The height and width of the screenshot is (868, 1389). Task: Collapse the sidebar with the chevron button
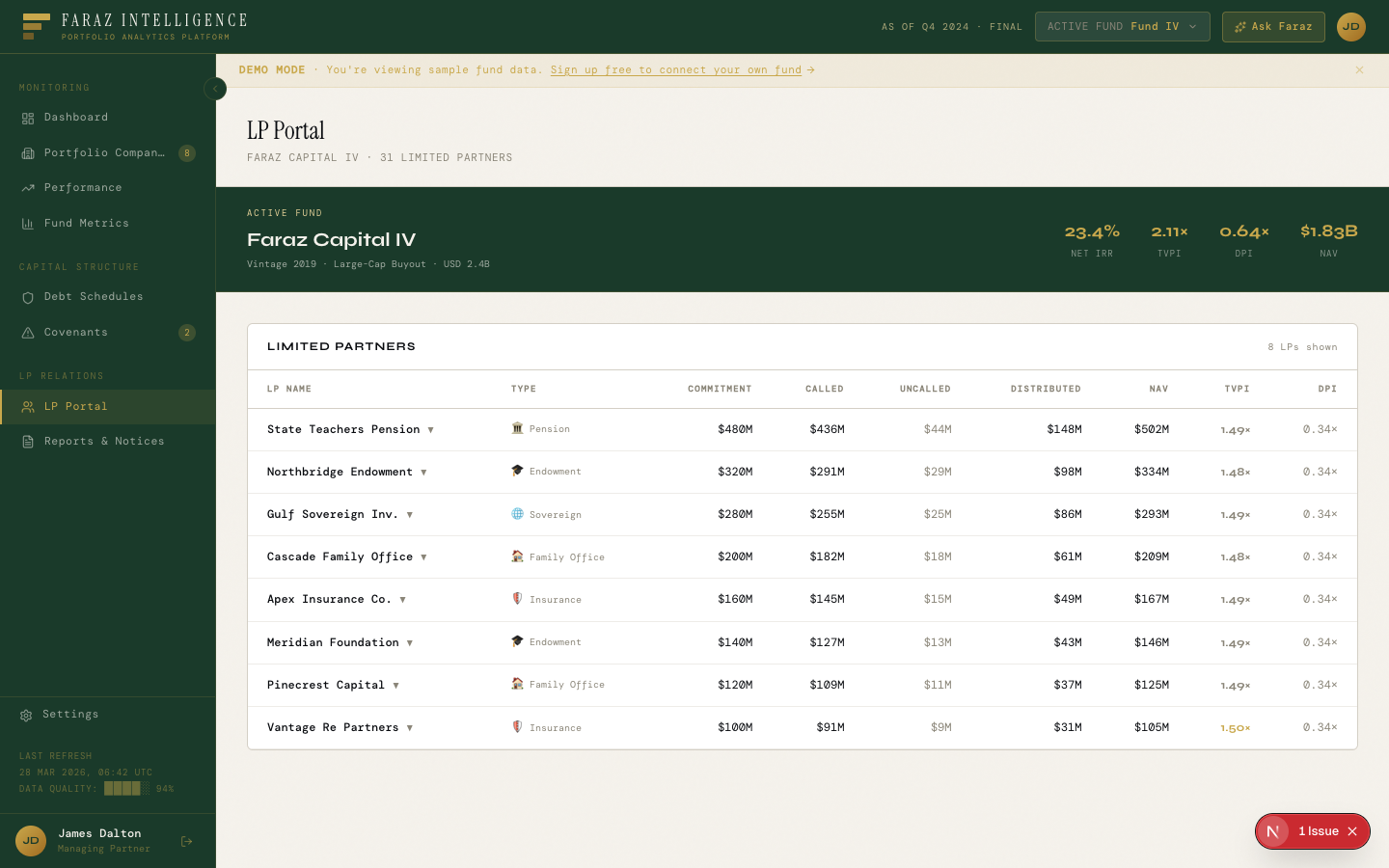(215, 89)
